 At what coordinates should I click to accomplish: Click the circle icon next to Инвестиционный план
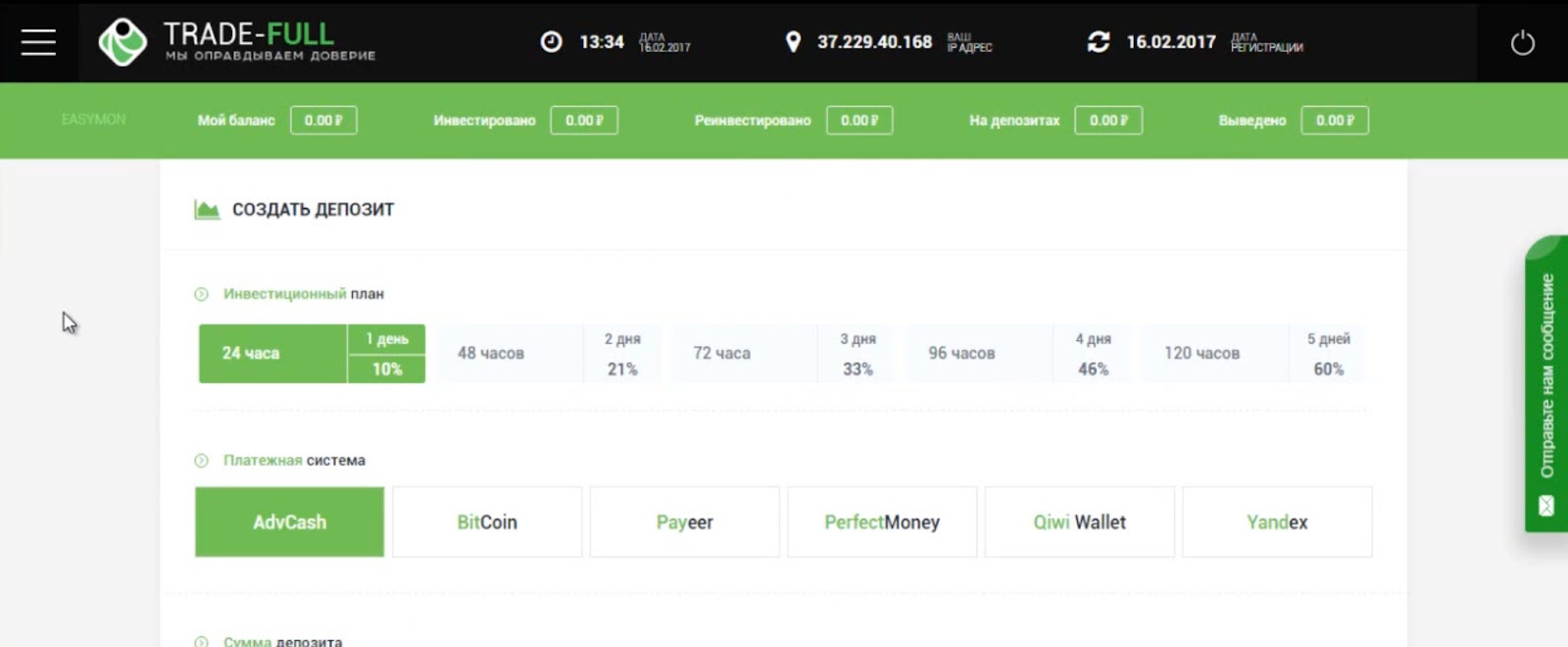tap(202, 294)
